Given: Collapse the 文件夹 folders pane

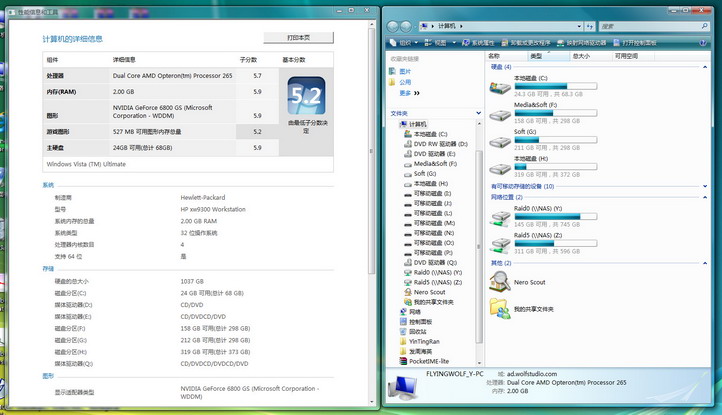Looking at the screenshot, I should 475,113.
